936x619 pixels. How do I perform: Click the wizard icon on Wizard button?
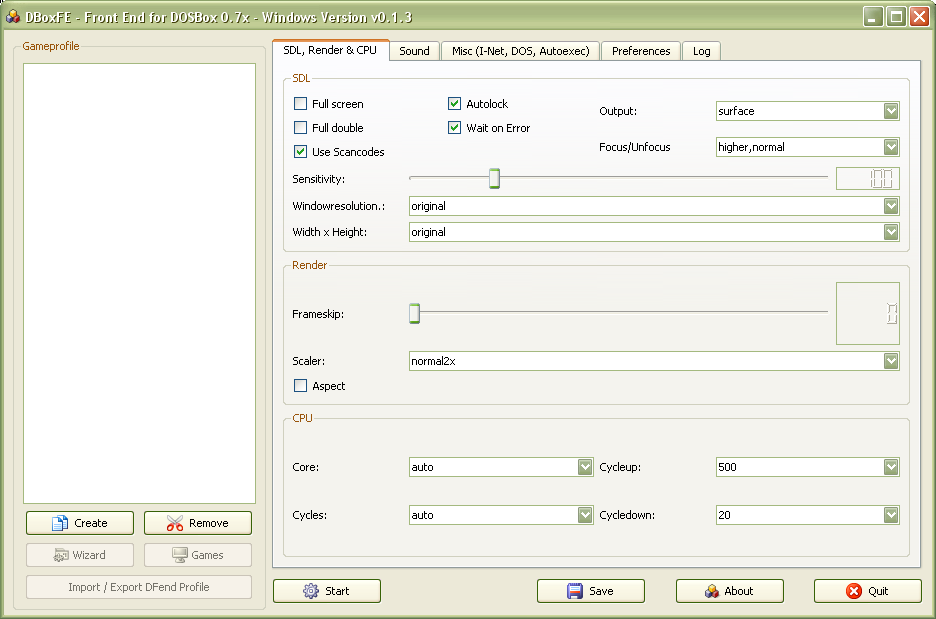61,555
